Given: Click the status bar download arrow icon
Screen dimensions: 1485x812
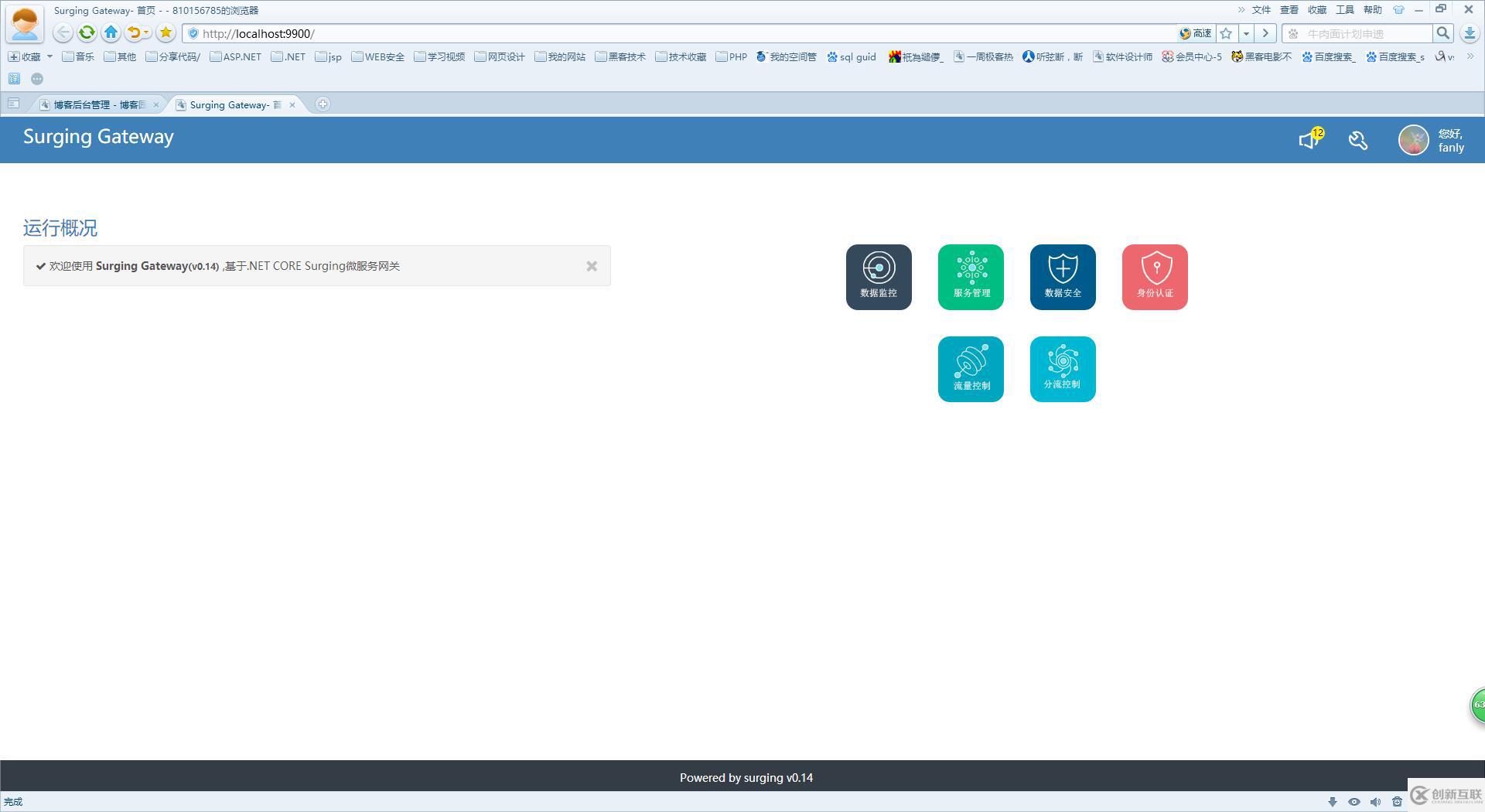Looking at the screenshot, I should 1333,802.
